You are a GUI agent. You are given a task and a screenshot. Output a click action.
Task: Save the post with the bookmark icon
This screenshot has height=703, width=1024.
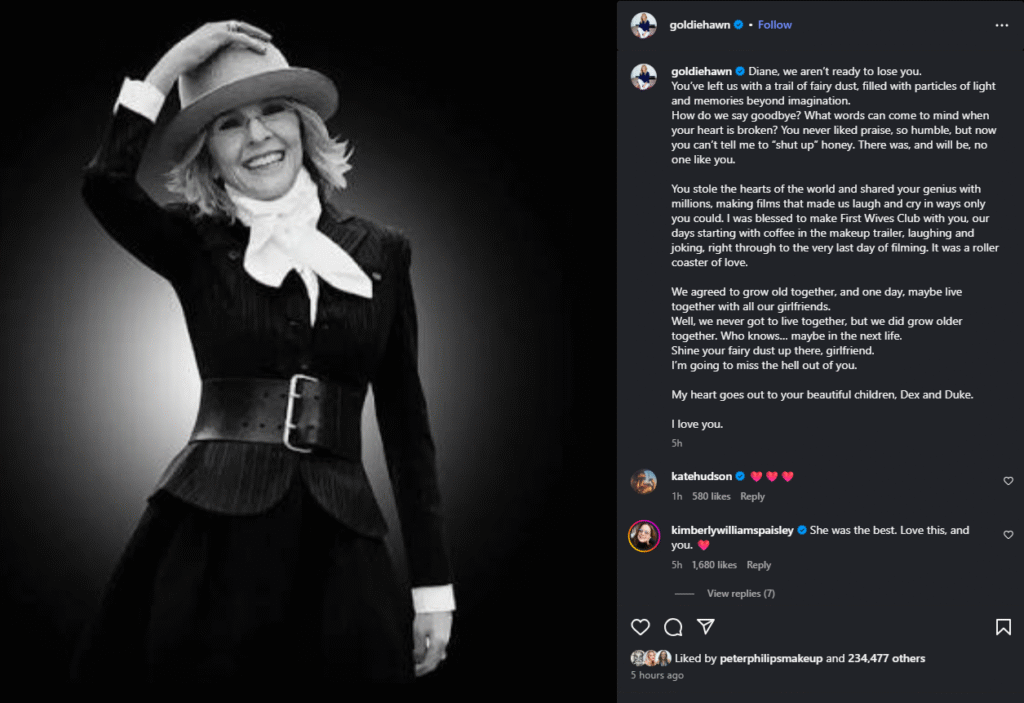coord(1003,627)
